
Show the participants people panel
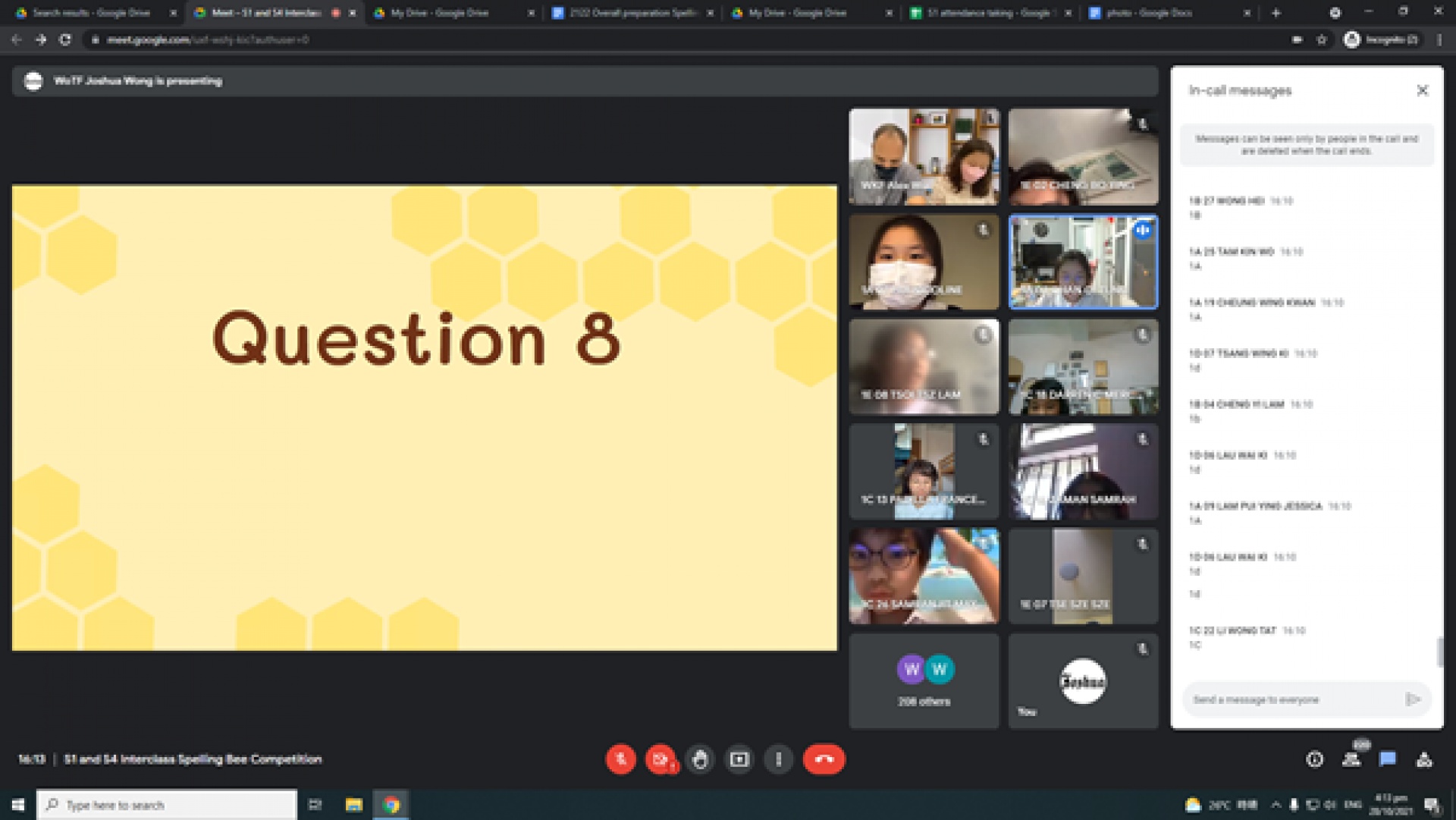point(1351,759)
